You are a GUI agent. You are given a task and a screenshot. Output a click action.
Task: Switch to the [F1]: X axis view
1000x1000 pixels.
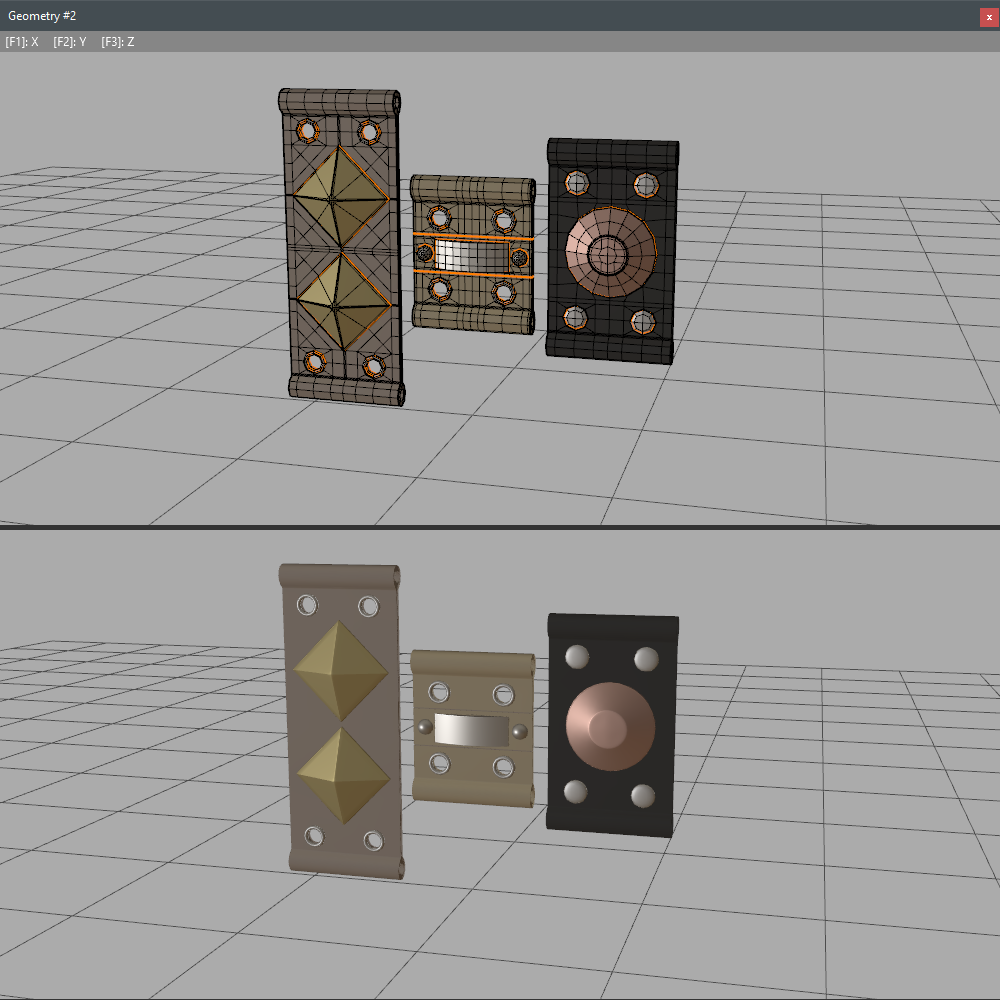22,42
